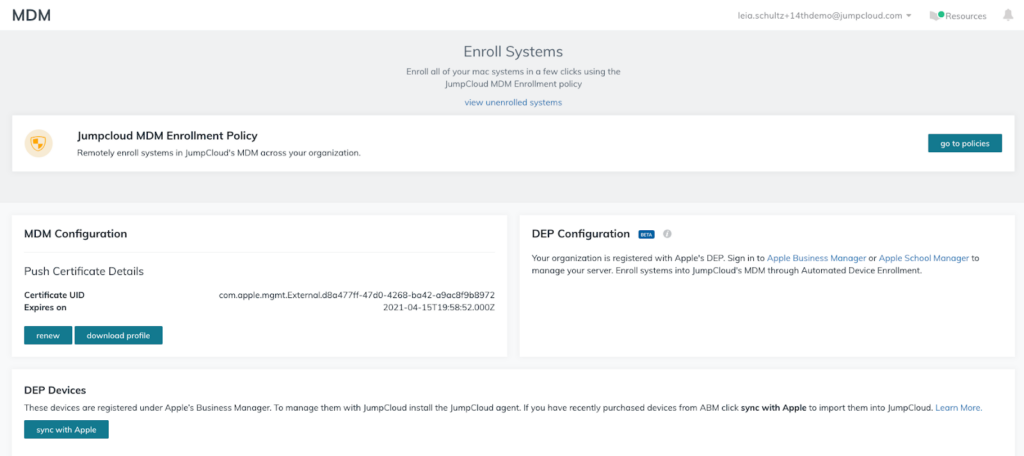This screenshot has height=456, width=1024.
Task: Click the Enroll Systems heading
Action: click(x=512, y=51)
